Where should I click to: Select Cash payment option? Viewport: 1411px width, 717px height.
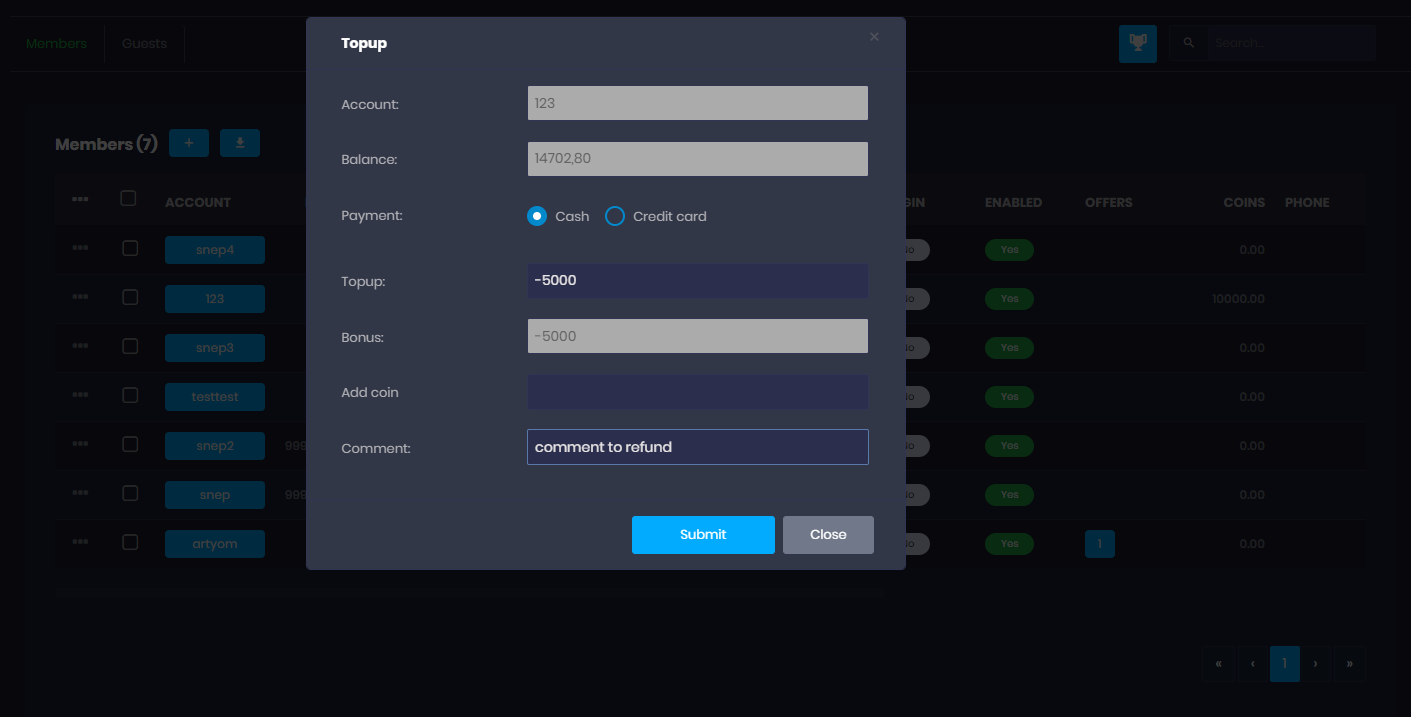coord(537,216)
